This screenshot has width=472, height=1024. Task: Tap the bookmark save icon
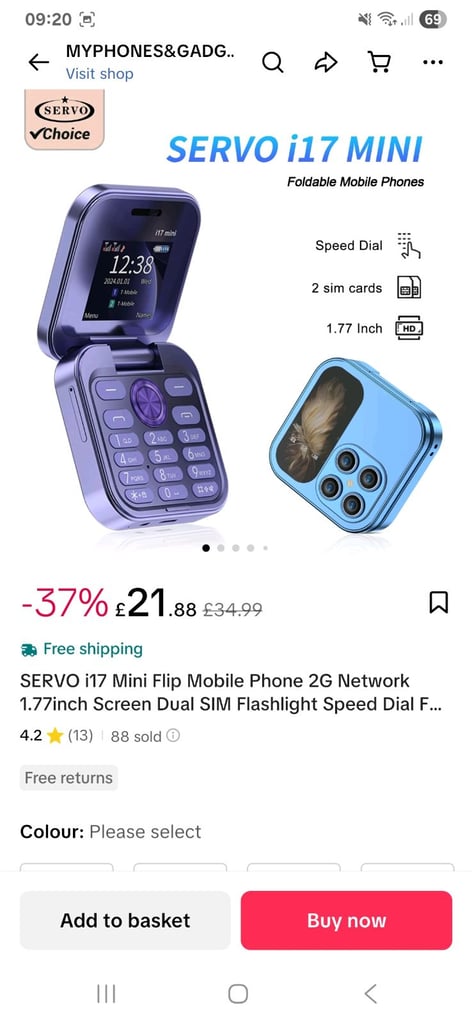(438, 602)
